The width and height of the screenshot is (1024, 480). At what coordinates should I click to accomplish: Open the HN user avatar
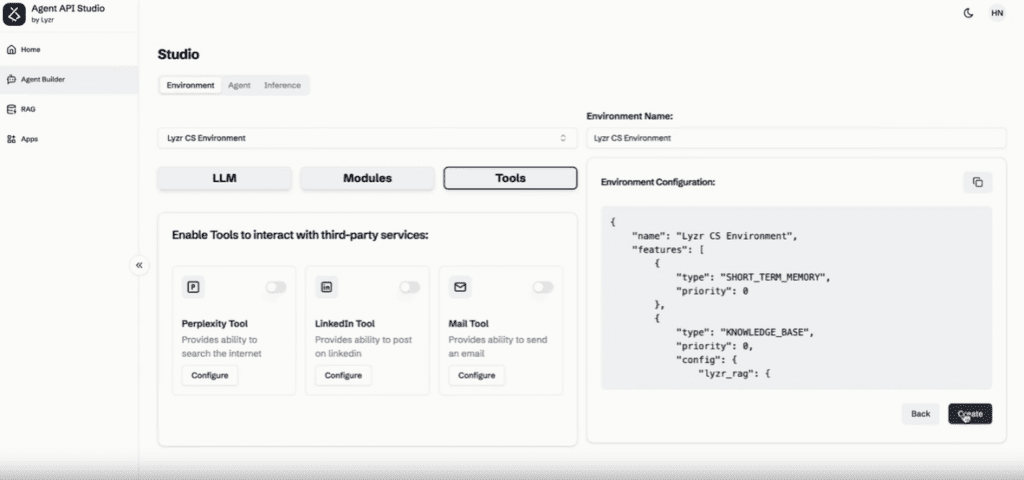(x=997, y=13)
